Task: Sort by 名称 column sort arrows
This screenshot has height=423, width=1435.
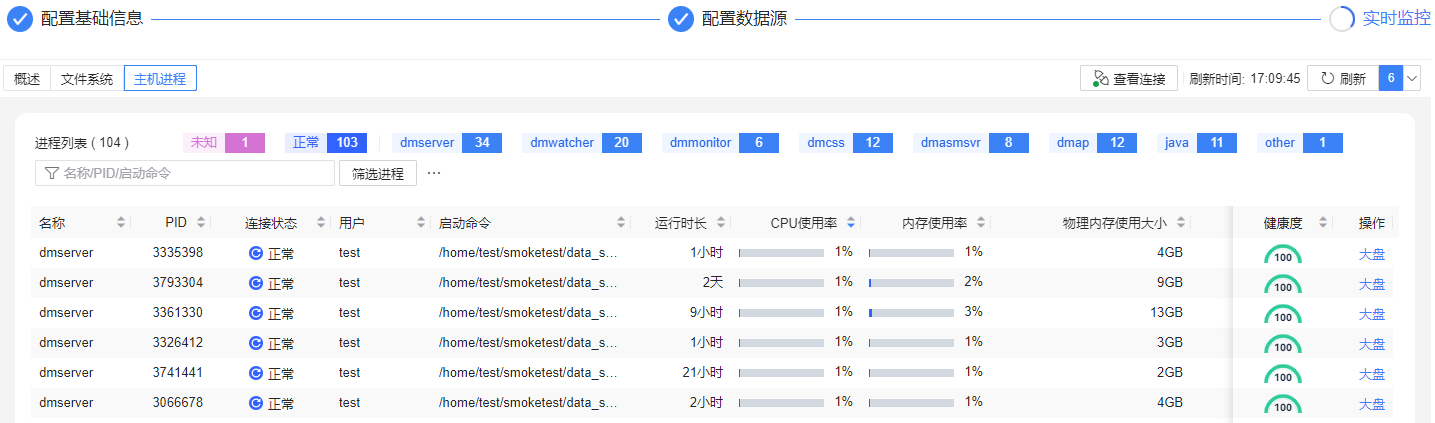Action: [x=121, y=222]
